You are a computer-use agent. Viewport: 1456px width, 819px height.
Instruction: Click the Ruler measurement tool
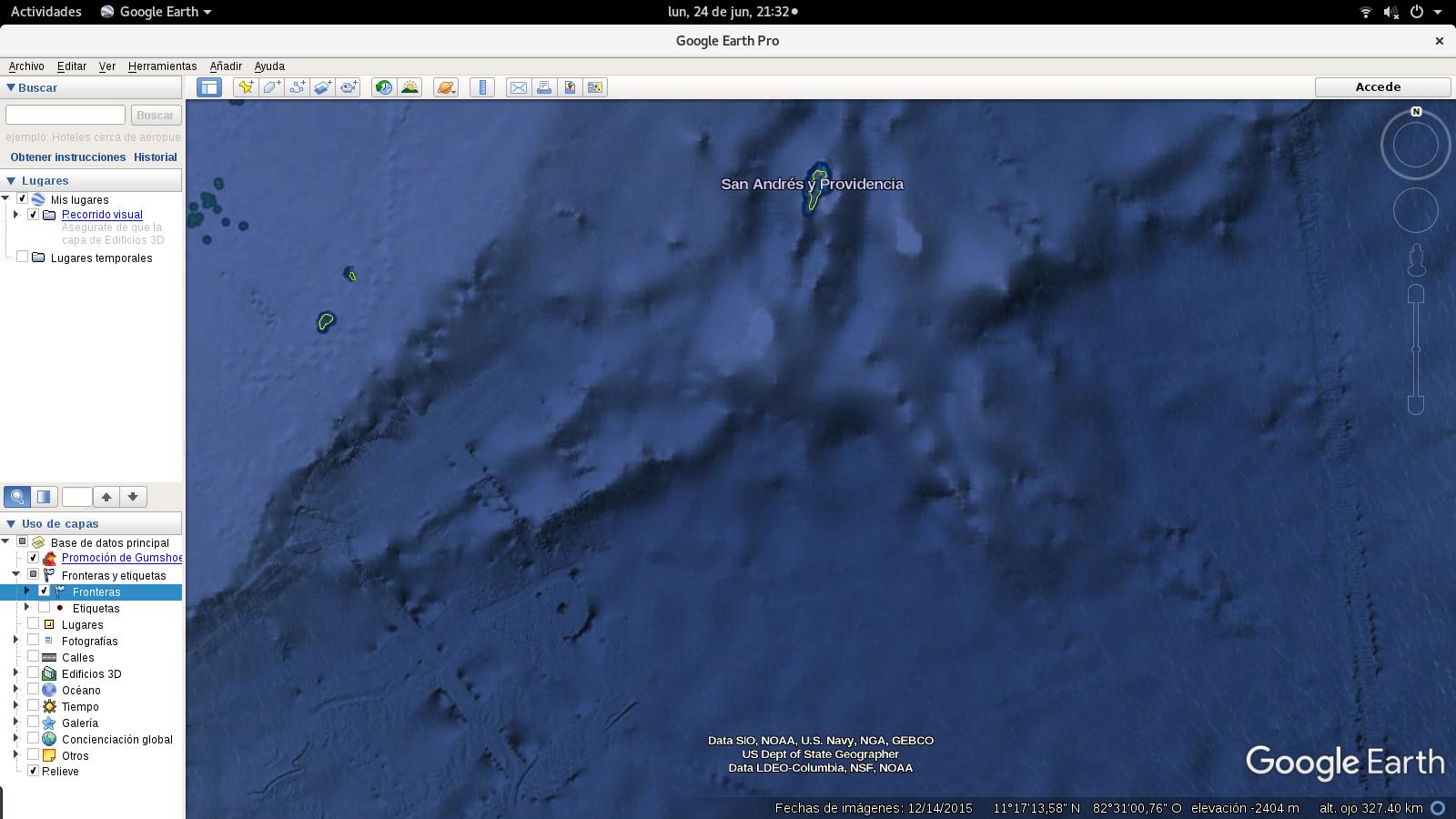point(482,87)
